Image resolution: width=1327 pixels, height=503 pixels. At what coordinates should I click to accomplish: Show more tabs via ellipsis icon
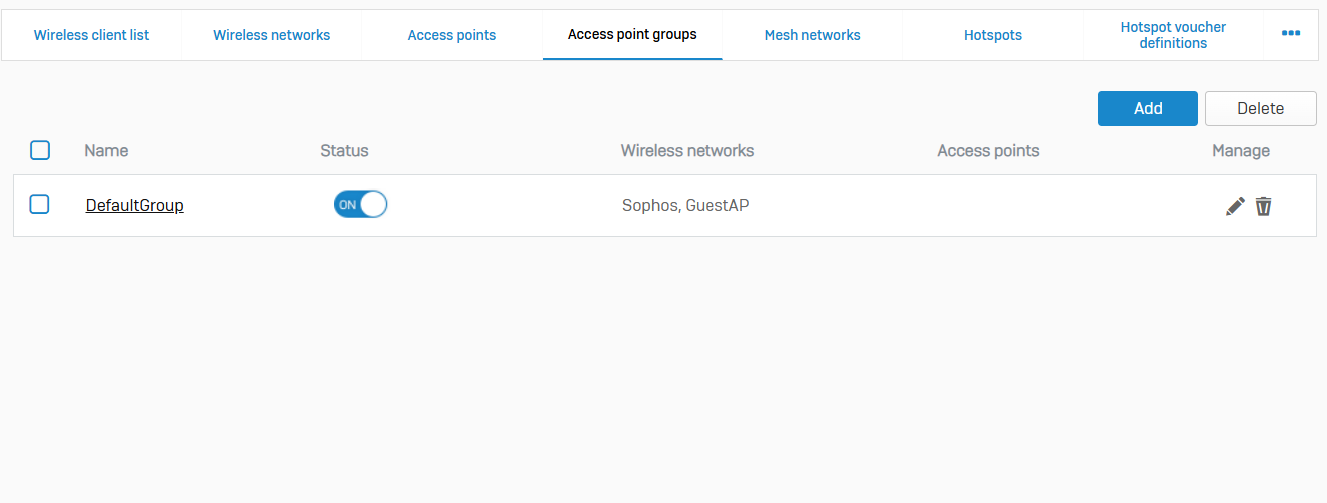pyautogui.click(x=1291, y=34)
